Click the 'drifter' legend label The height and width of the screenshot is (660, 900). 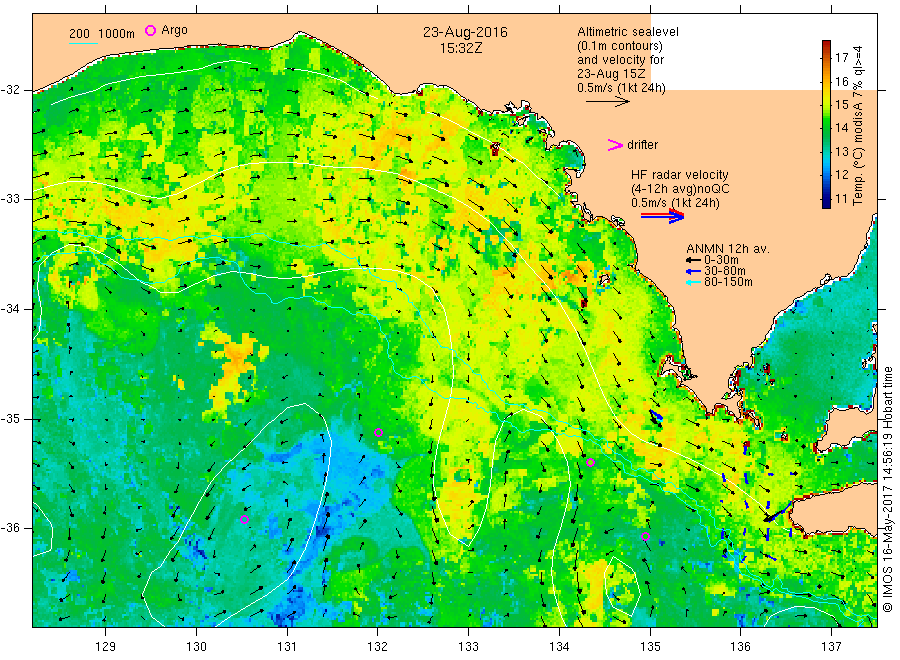click(x=642, y=145)
